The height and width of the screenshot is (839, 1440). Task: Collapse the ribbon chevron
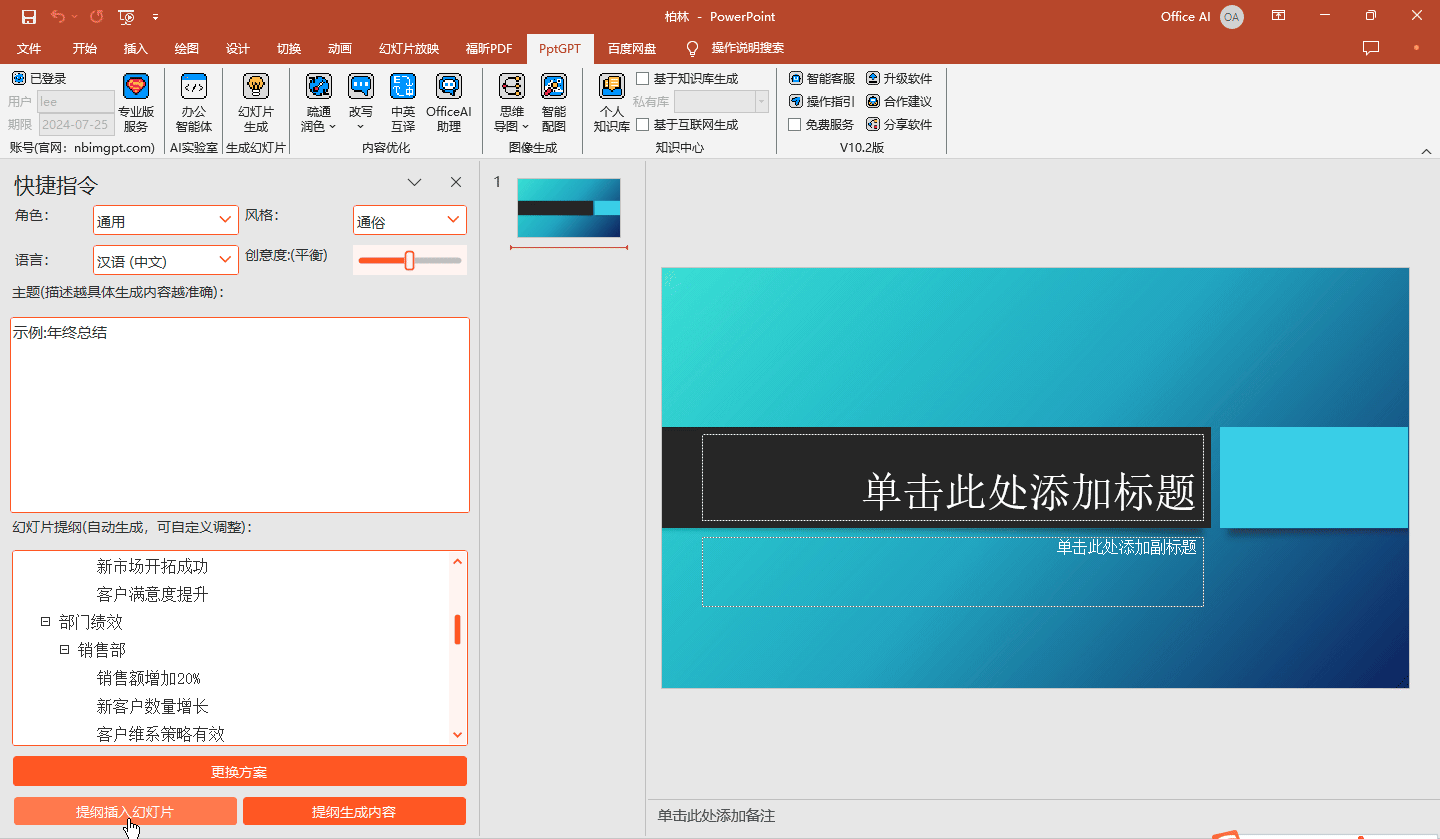click(x=1427, y=150)
